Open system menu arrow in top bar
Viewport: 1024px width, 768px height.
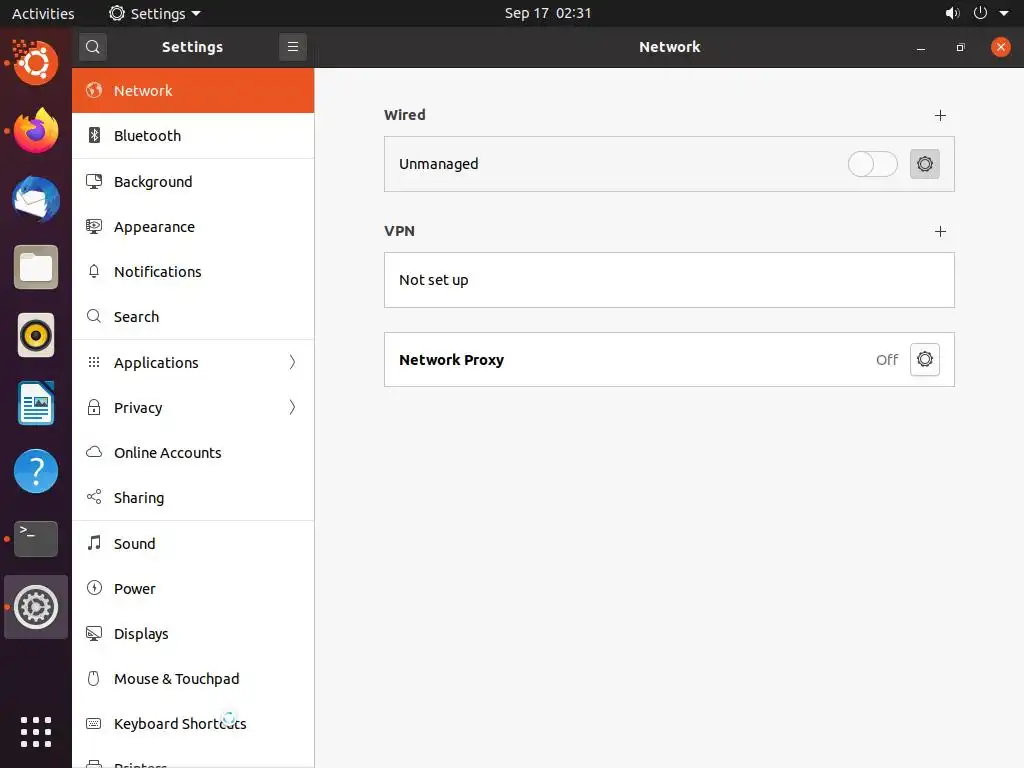1004,13
